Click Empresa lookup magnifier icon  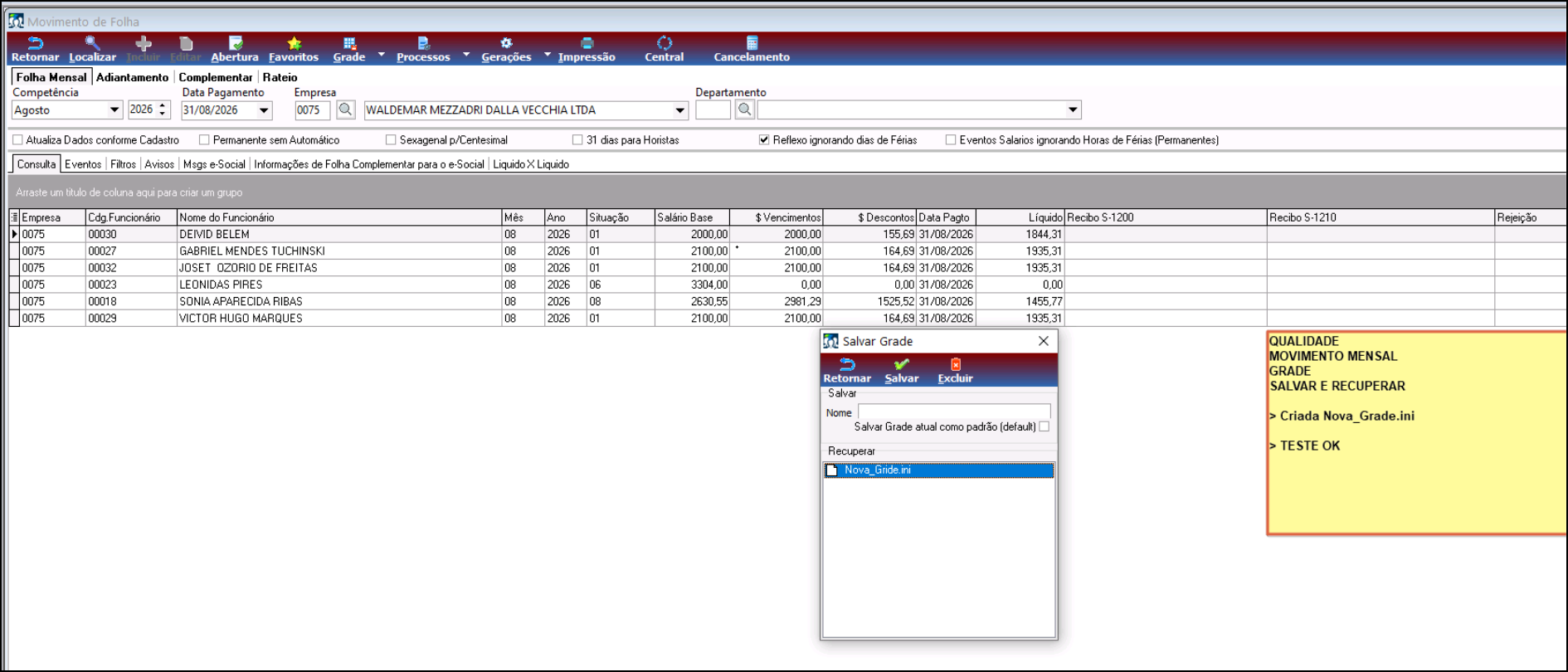tap(346, 110)
